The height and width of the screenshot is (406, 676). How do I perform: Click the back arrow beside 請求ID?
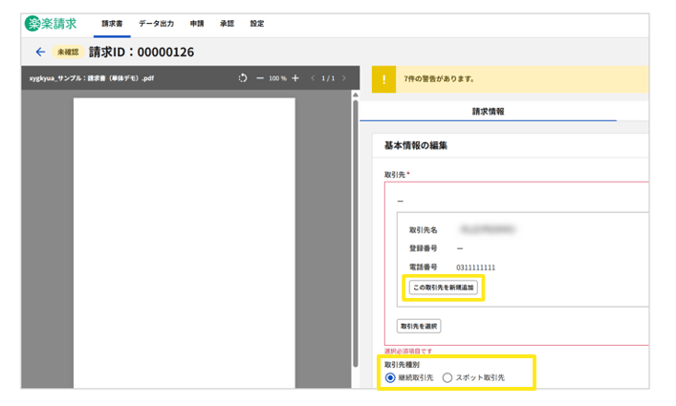click(41, 52)
